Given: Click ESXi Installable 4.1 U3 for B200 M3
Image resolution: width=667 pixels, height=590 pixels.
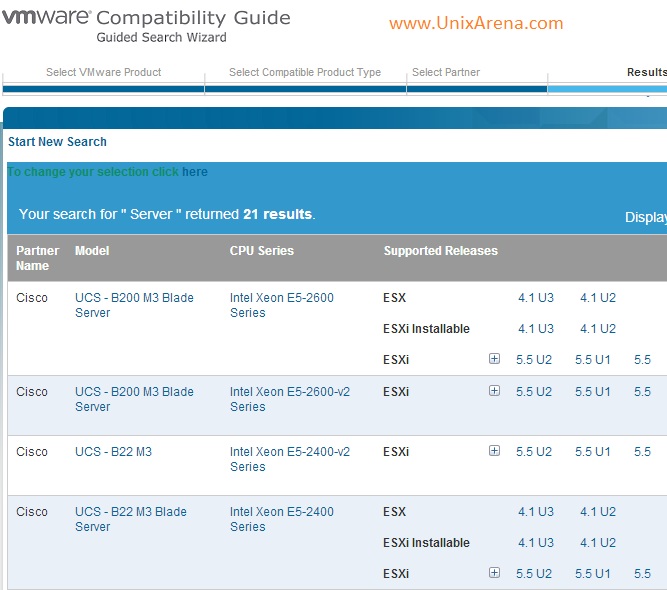Looking at the screenshot, I should pyautogui.click(x=536, y=329).
